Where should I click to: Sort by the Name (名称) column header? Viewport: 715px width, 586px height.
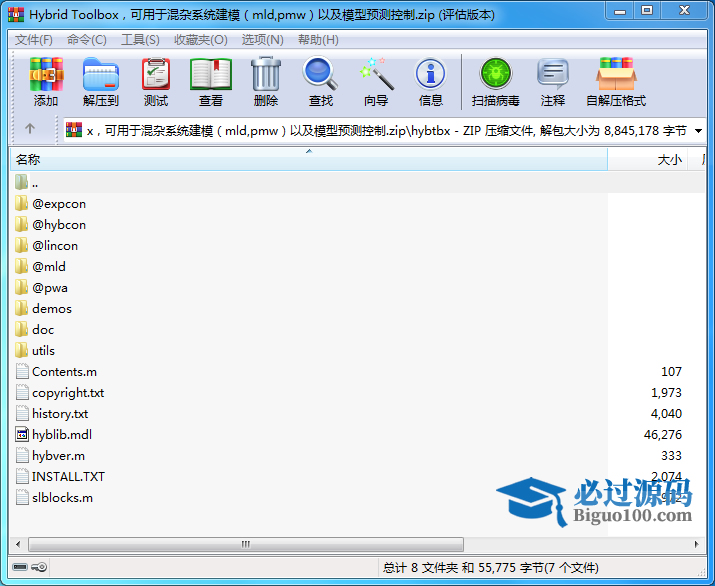309,160
